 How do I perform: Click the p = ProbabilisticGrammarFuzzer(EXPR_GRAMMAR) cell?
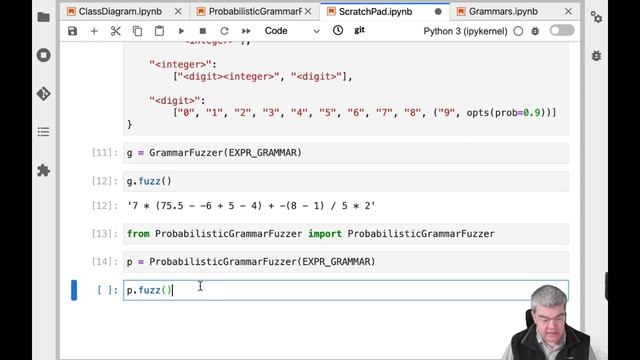346,262
